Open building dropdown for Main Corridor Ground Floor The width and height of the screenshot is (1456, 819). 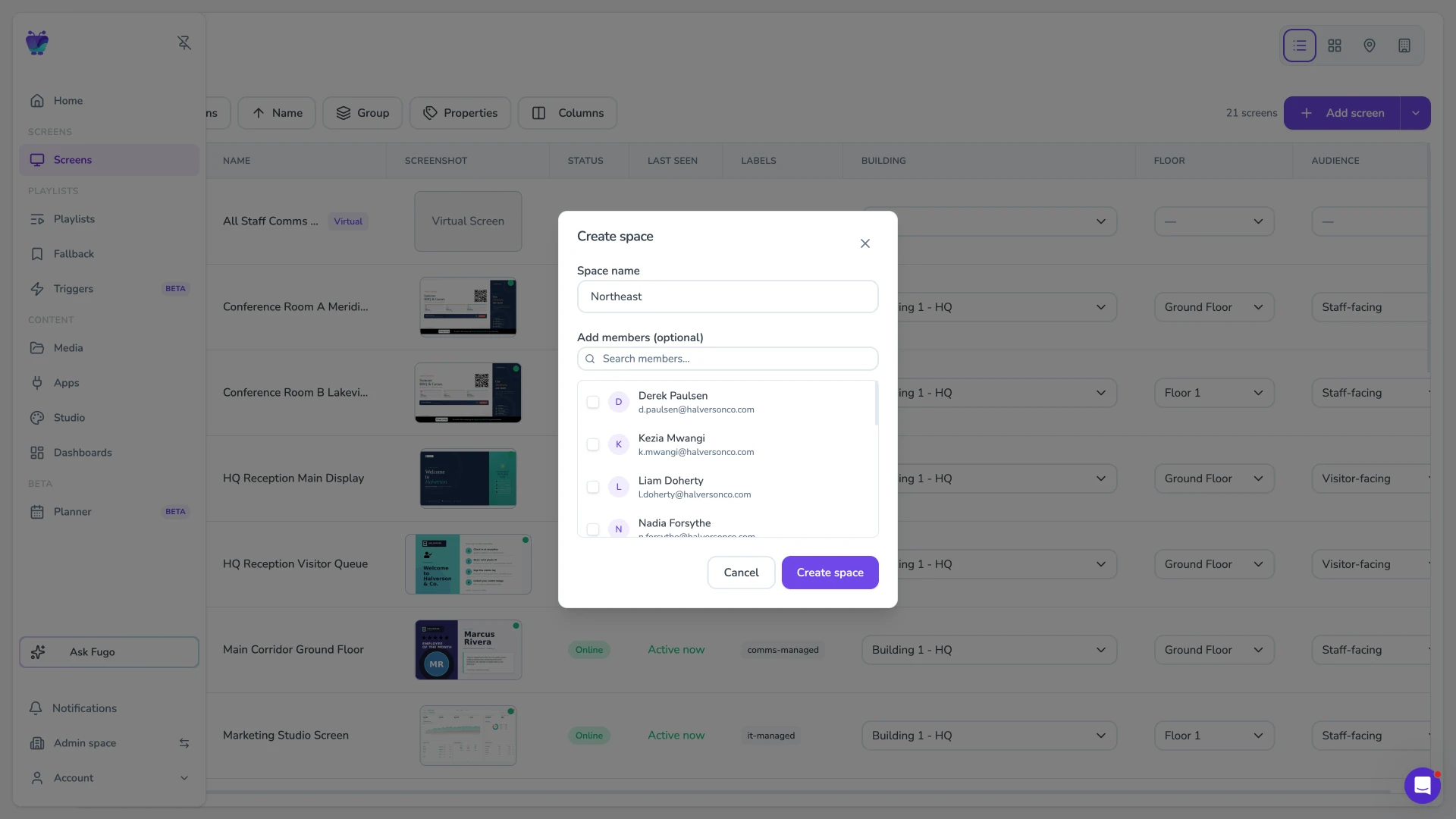(x=989, y=650)
